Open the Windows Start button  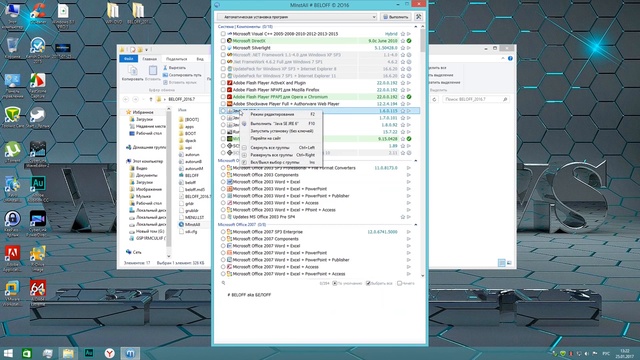tap(8, 353)
